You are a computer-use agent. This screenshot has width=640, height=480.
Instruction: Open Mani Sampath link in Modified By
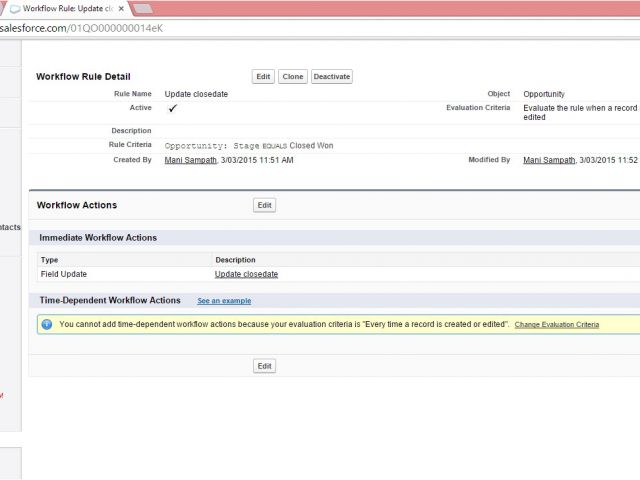tap(549, 160)
